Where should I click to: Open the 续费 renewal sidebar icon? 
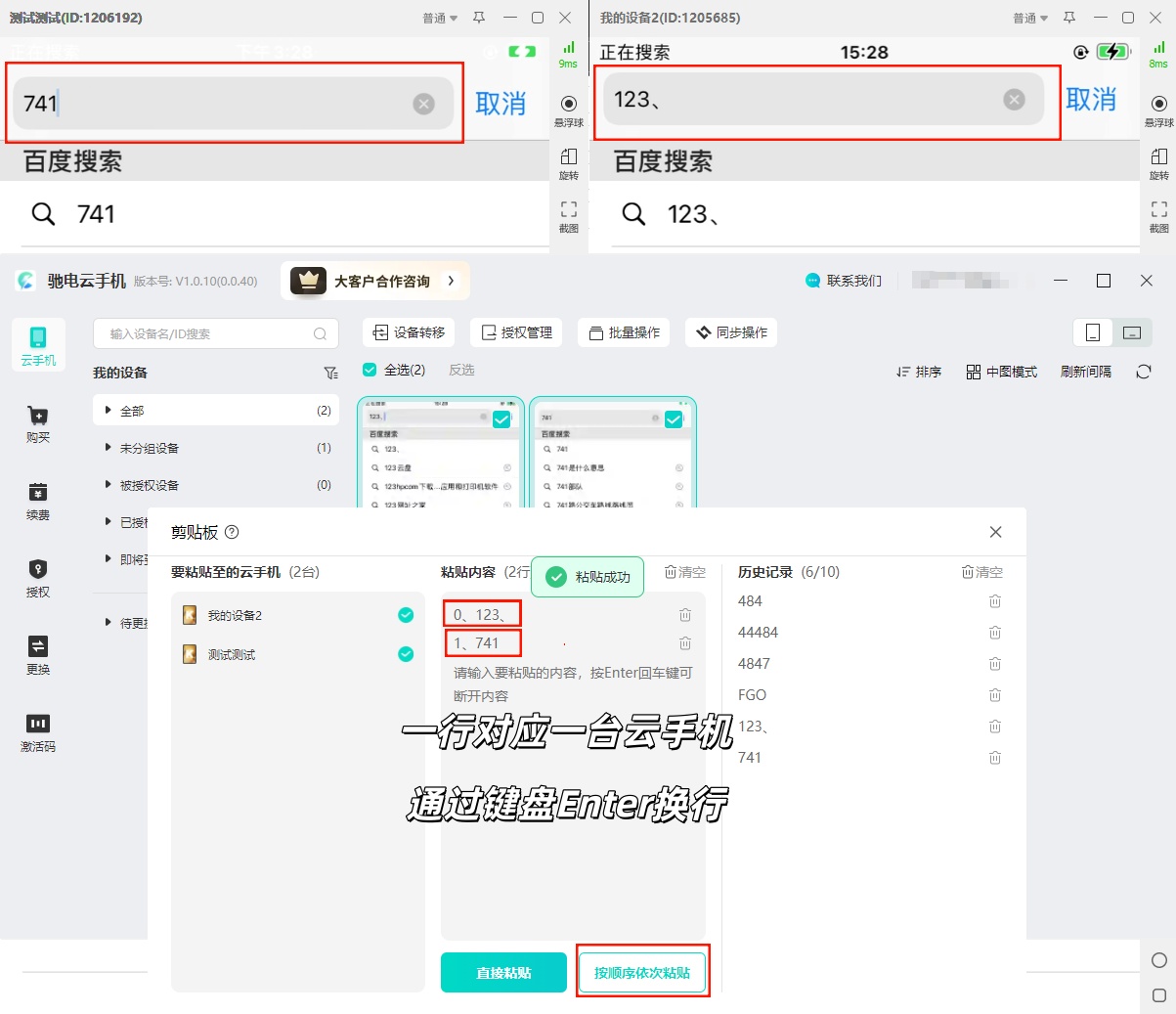pyautogui.click(x=38, y=493)
